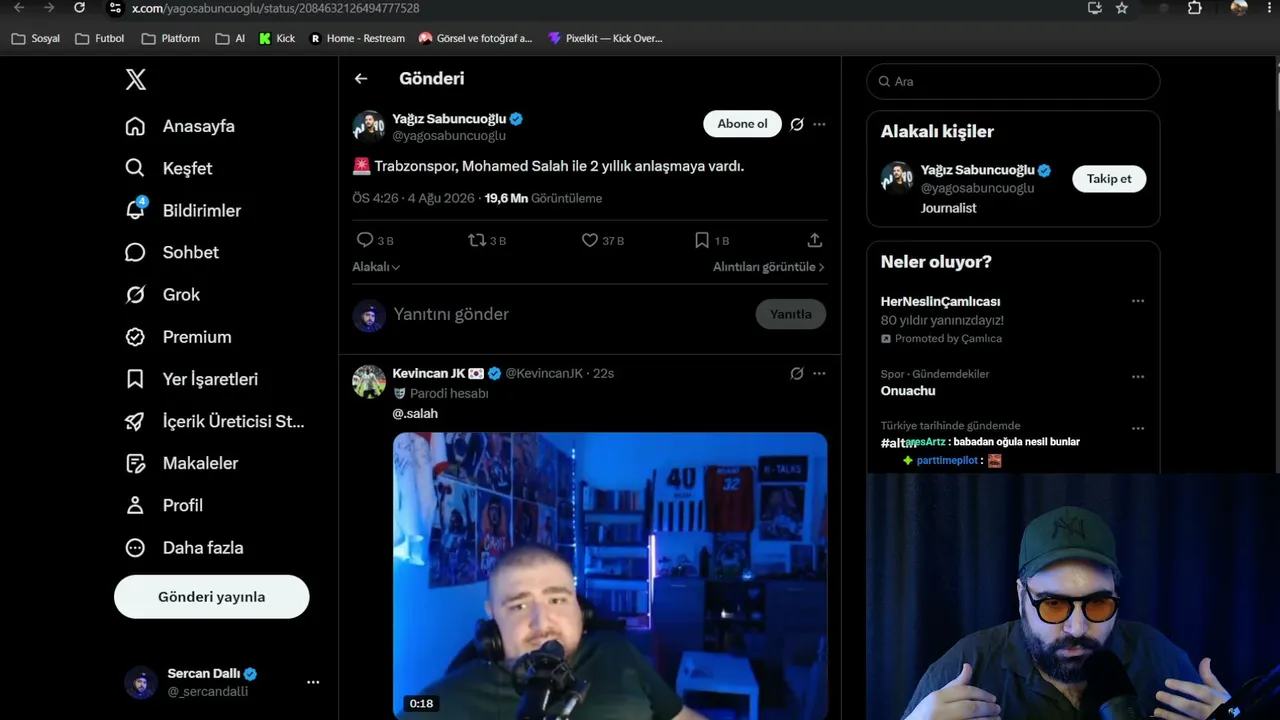Open Yer İşaretleri bookmarks page
This screenshot has height=720, width=1280.
tap(191, 379)
